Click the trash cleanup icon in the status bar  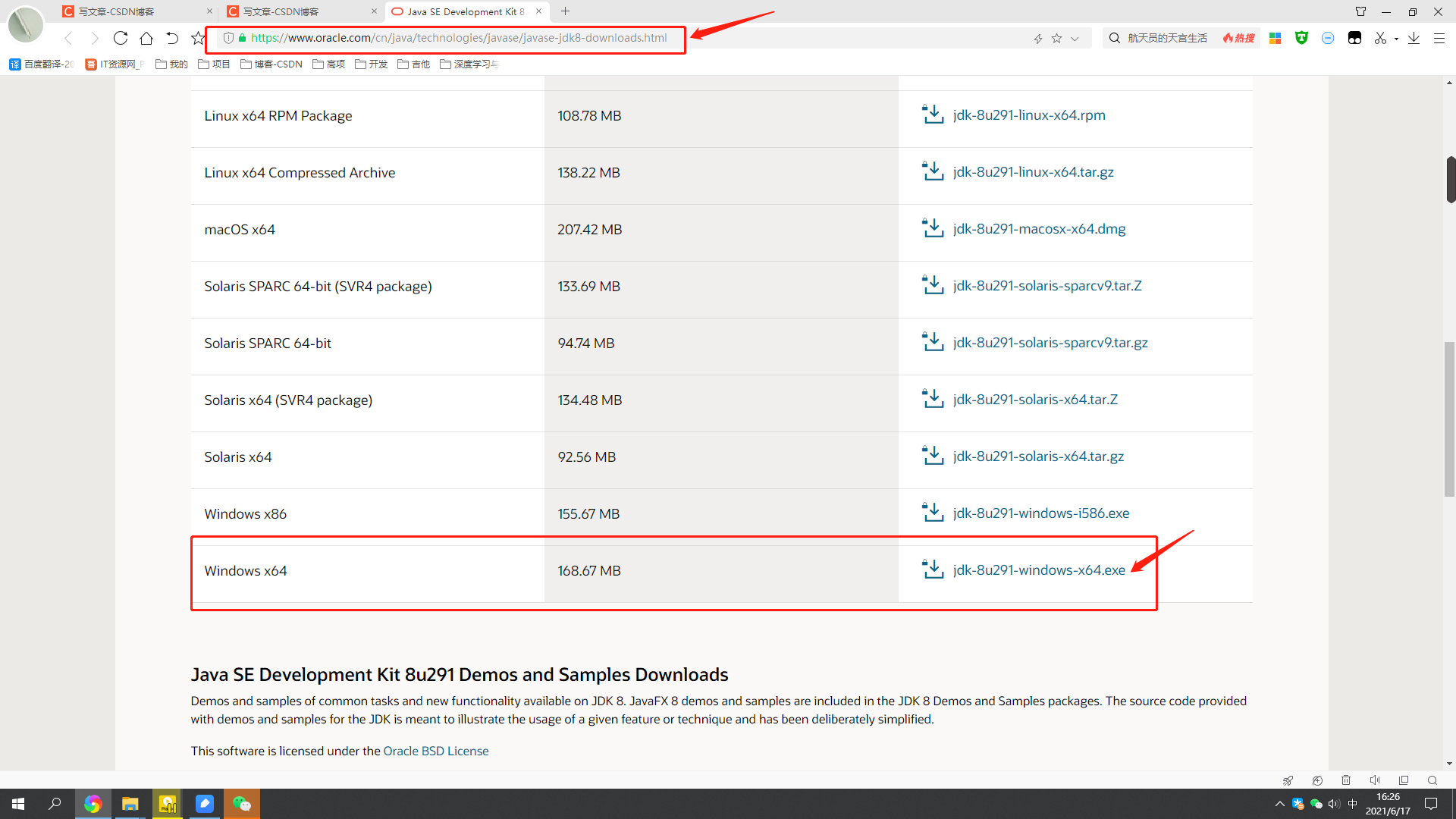click(1346, 780)
